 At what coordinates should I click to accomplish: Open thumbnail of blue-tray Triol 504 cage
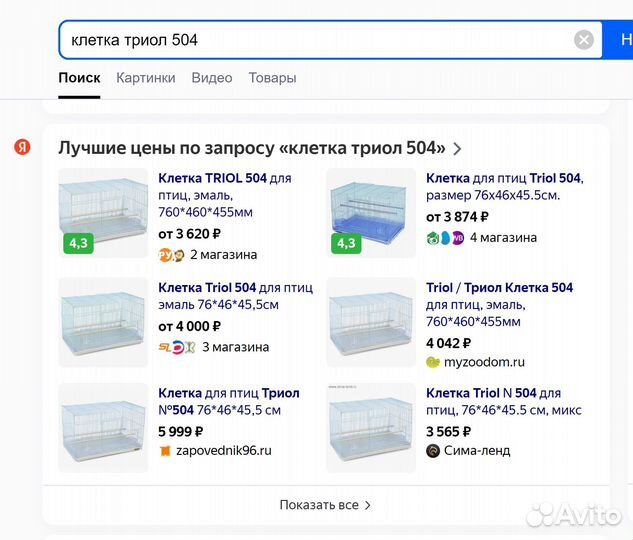pyautogui.click(x=371, y=213)
